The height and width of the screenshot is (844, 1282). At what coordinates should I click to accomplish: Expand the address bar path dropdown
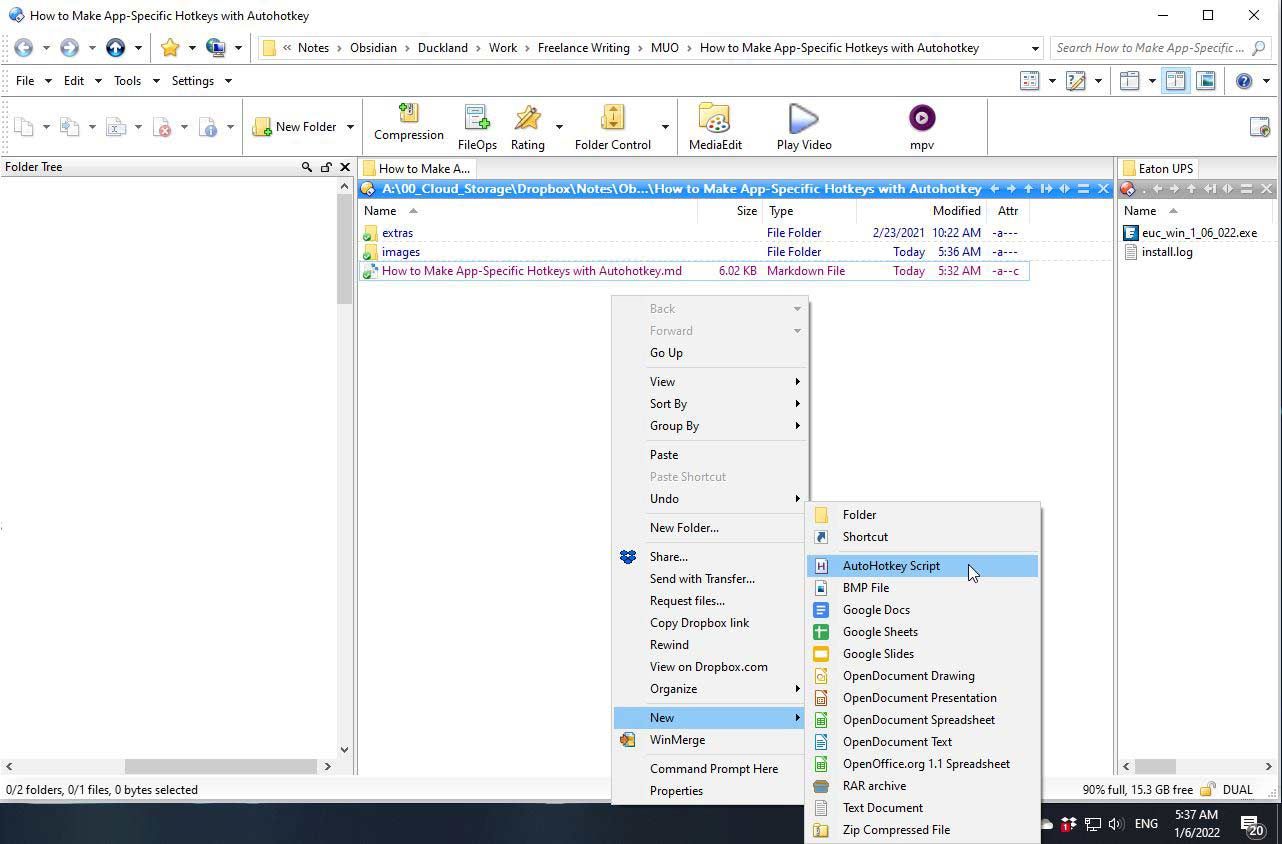(1035, 48)
